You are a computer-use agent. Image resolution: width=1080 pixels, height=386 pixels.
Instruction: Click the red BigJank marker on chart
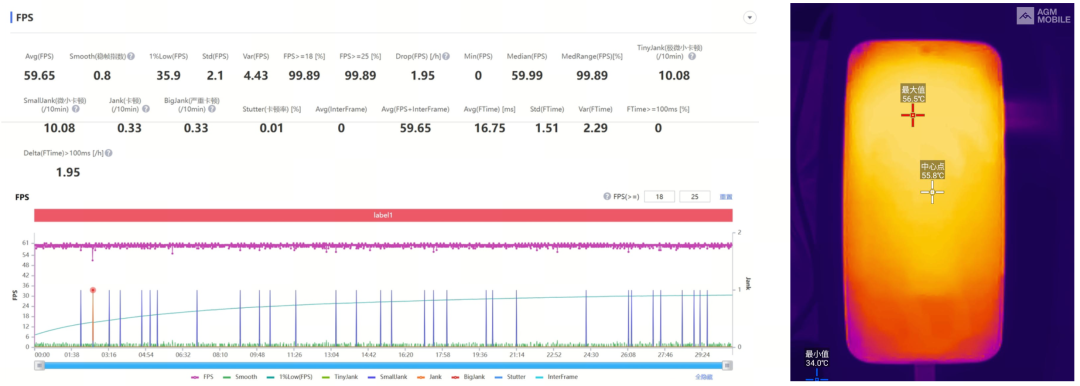pyautogui.click(x=92, y=290)
